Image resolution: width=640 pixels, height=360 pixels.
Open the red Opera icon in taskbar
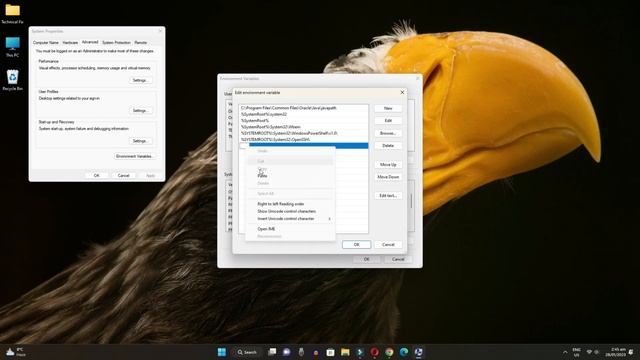[x=374, y=352]
